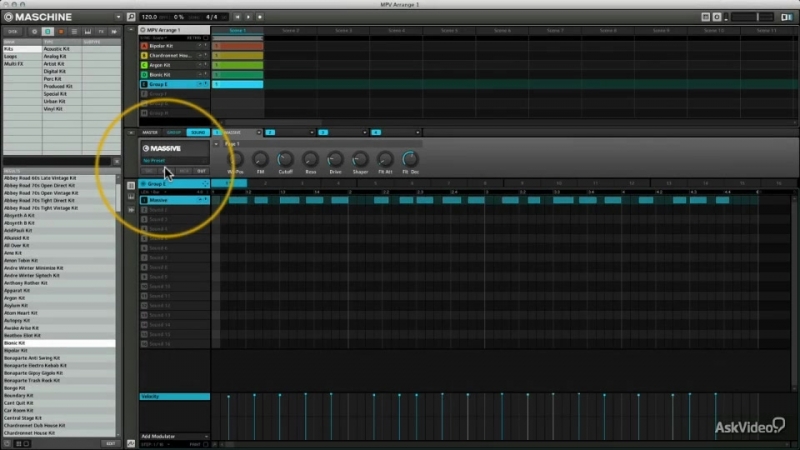
Task: Select Bipolar Kit group A
Action: [173, 46]
